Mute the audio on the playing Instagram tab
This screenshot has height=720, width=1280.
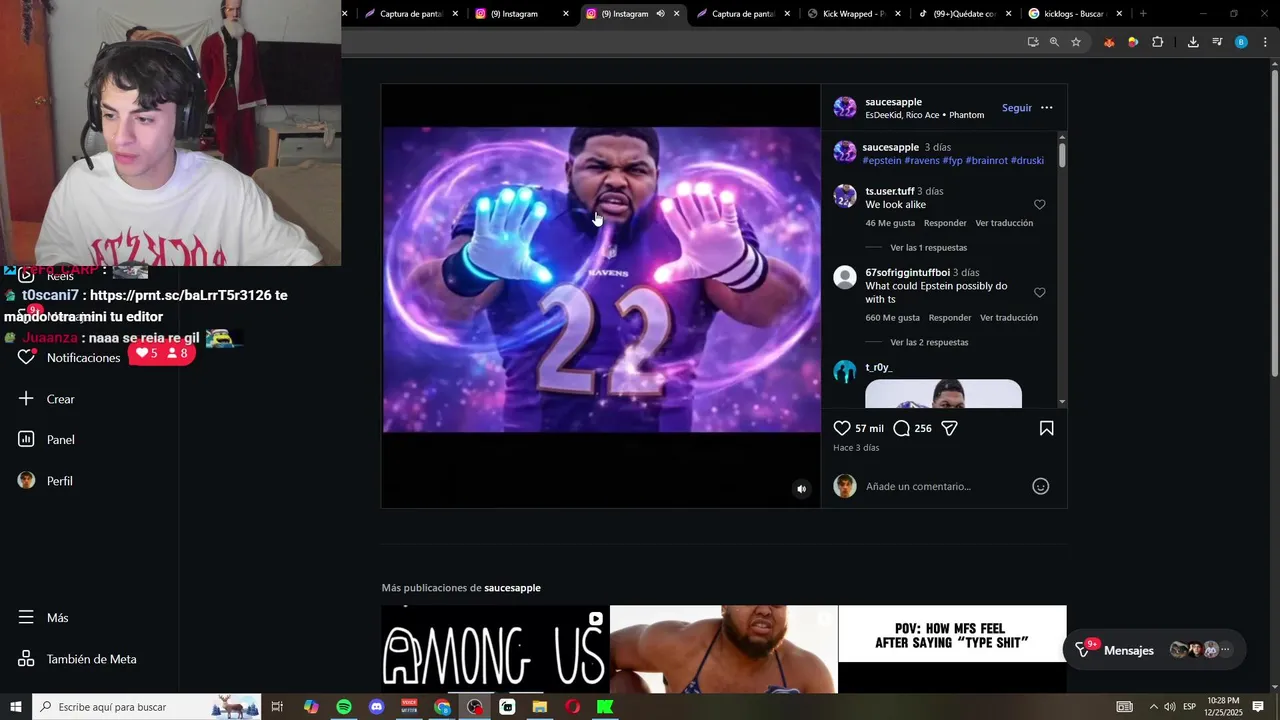[x=660, y=14]
